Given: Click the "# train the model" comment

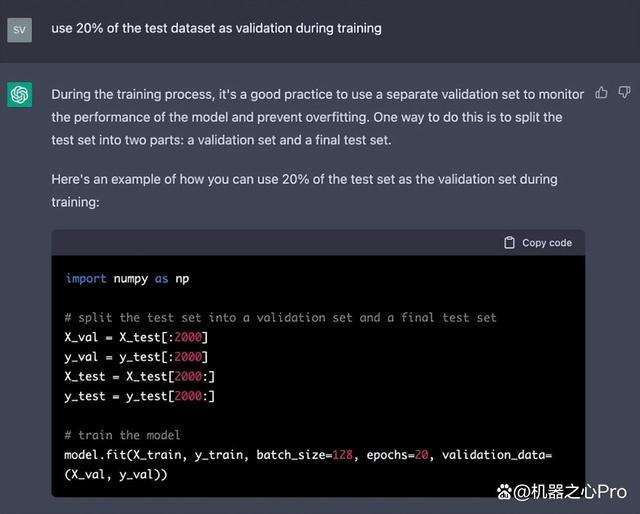Looking at the screenshot, I should 123,435.
